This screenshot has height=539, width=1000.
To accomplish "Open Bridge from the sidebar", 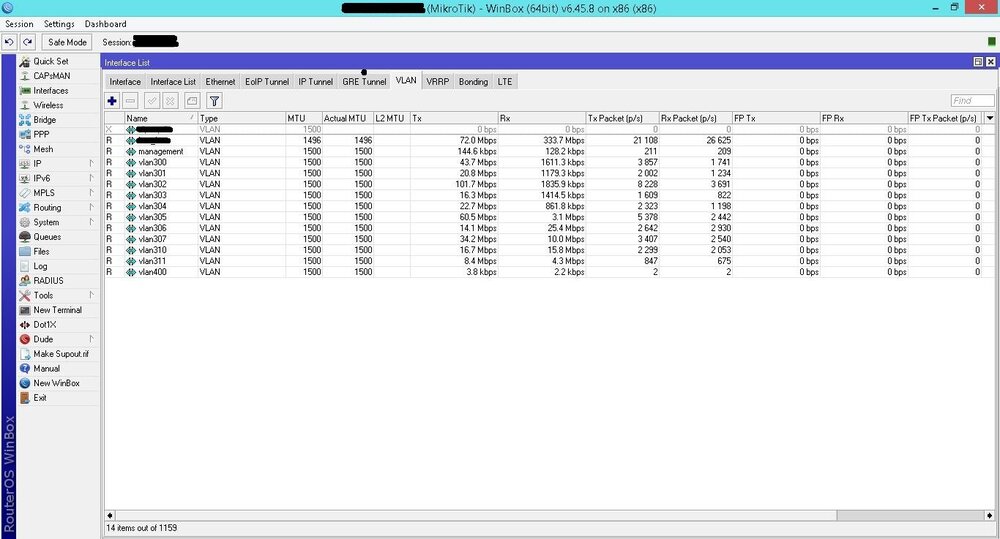I will (44, 120).
